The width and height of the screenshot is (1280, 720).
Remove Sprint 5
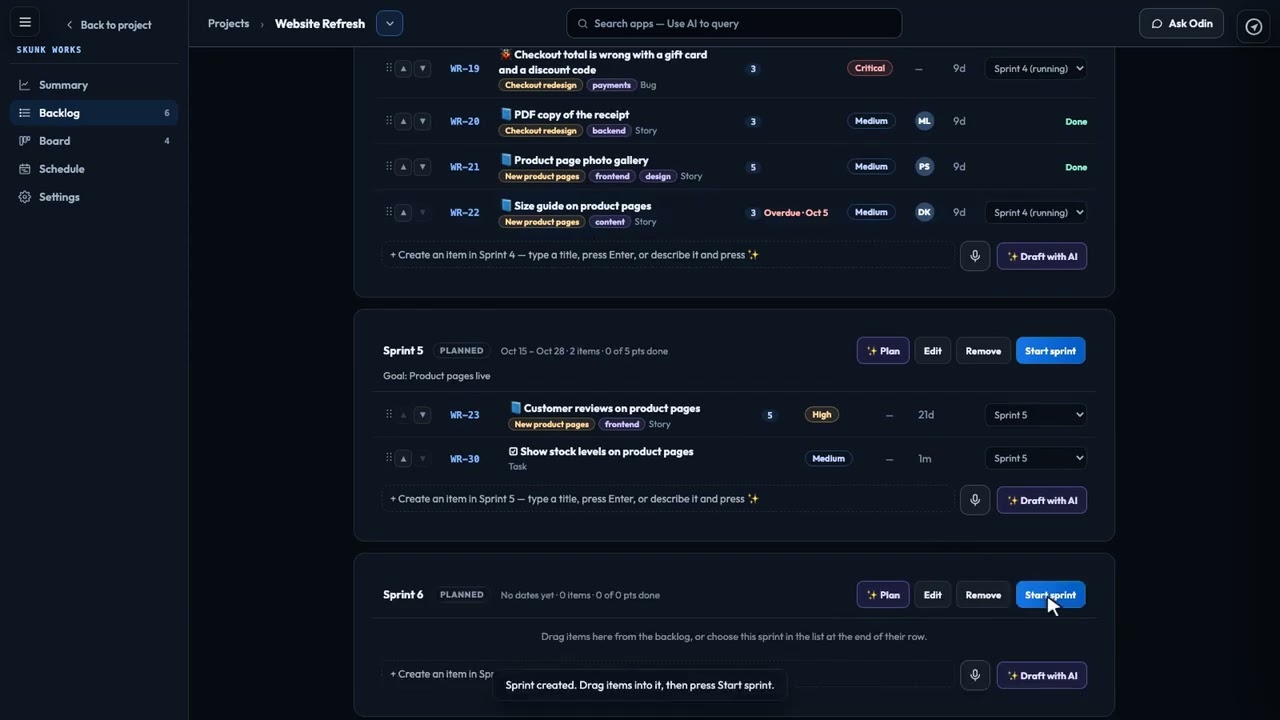(x=983, y=351)
